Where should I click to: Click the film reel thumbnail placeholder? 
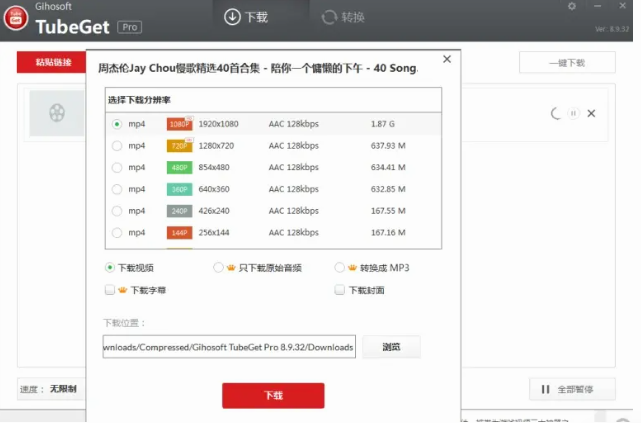[57, 113]
